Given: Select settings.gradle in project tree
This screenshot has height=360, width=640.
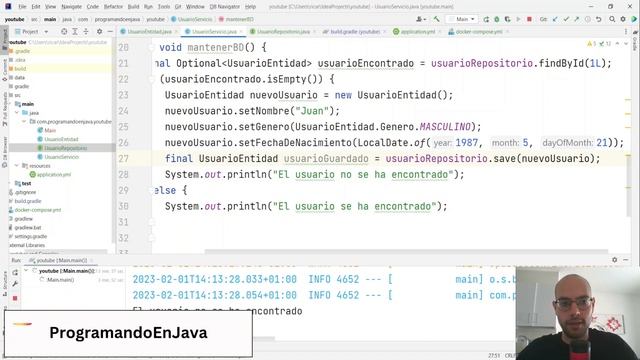Looking at the screenshot, I should click(x=31, y=236).
